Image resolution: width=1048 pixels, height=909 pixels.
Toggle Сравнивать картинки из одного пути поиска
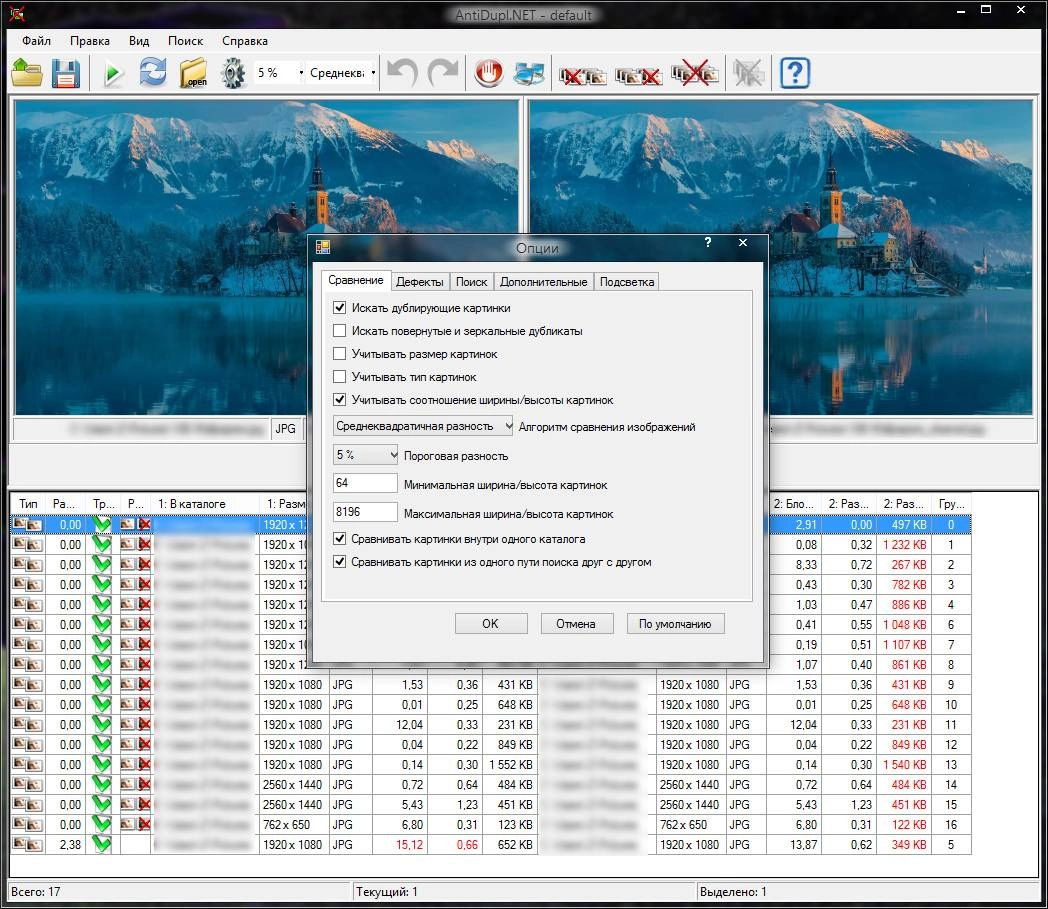click(x=340, y=562)
